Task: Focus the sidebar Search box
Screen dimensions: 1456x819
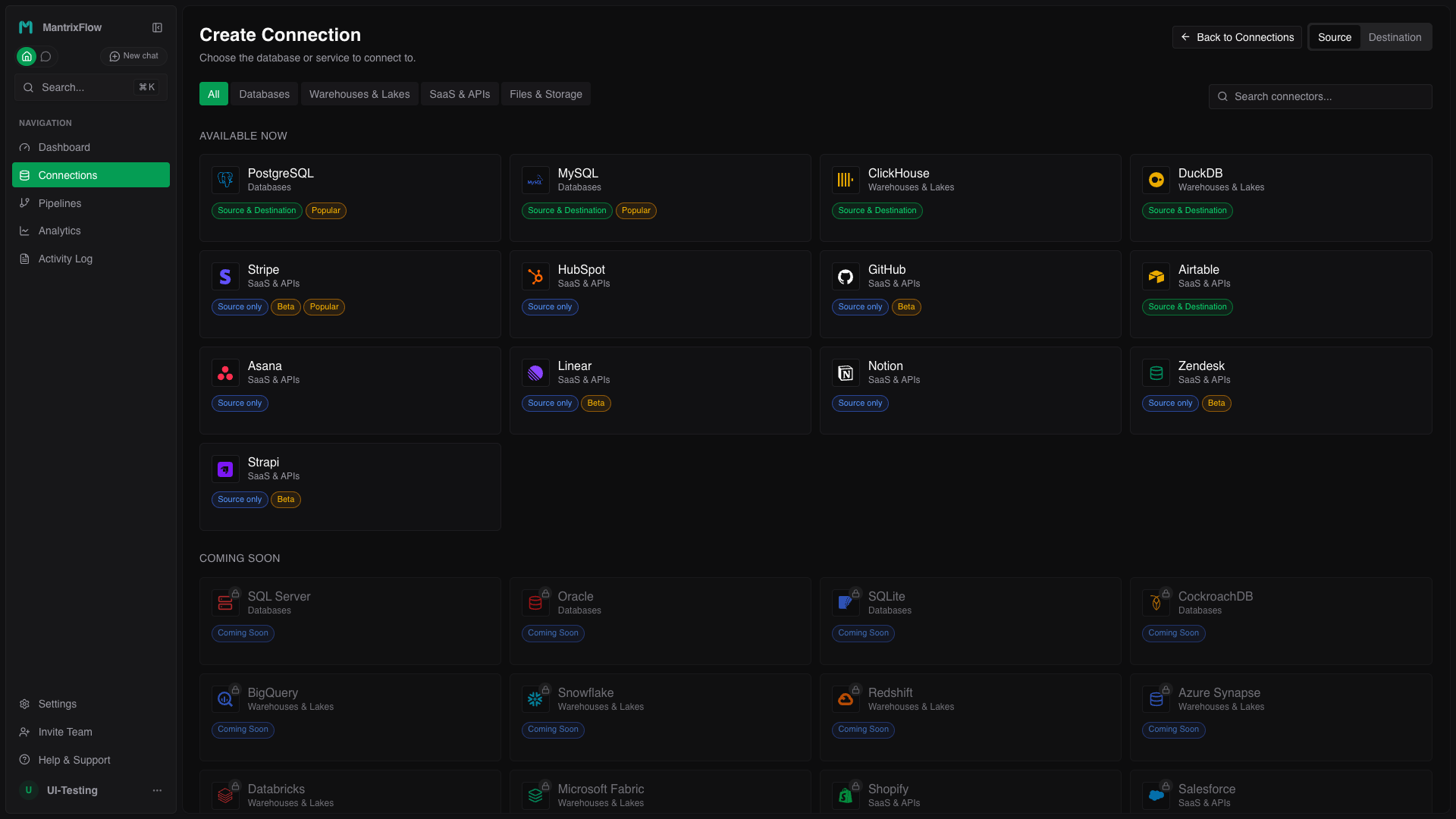Action: coord(91,87)
